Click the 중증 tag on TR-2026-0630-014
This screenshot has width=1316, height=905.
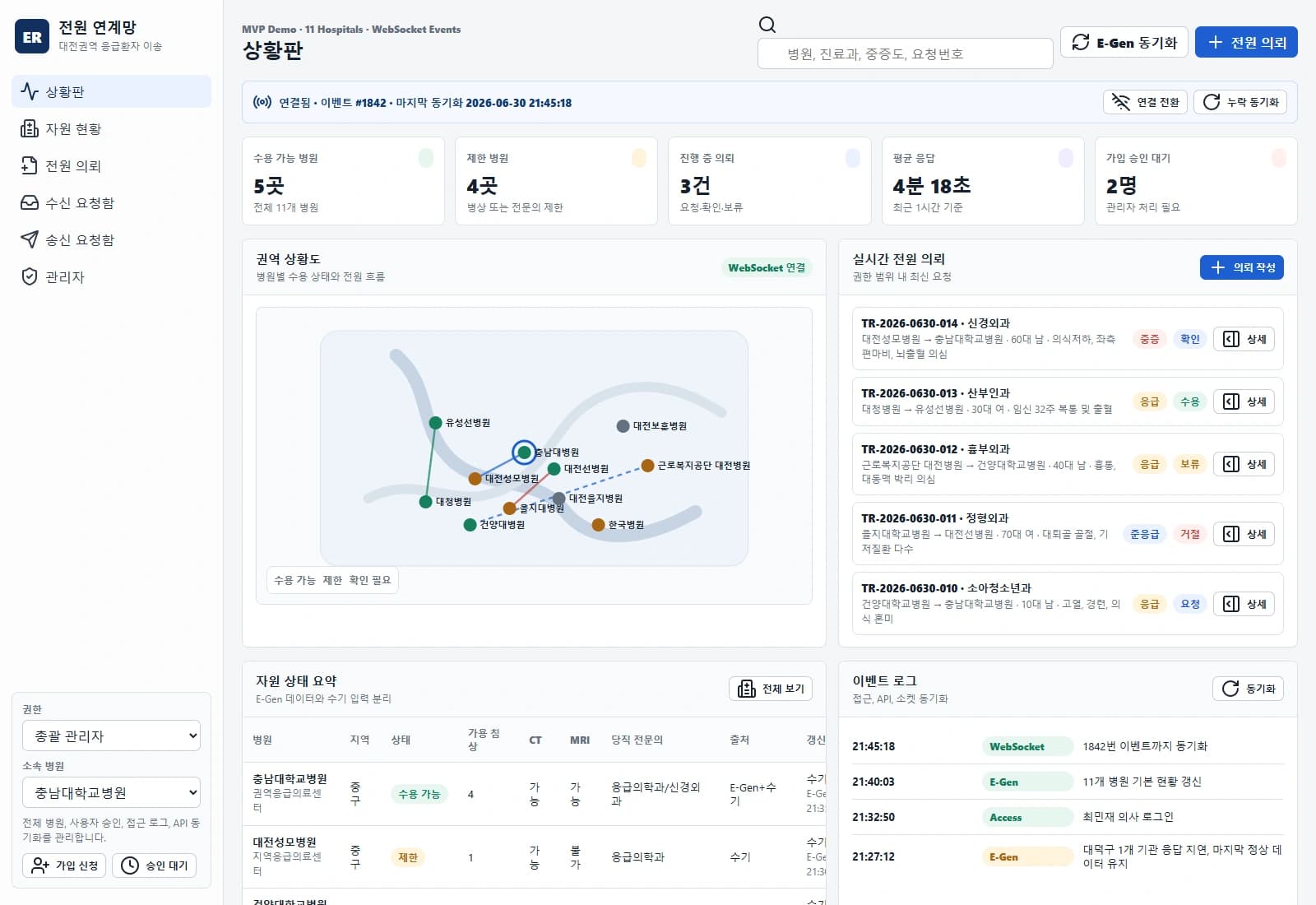pyautogui.click(x=1149, y=339)
